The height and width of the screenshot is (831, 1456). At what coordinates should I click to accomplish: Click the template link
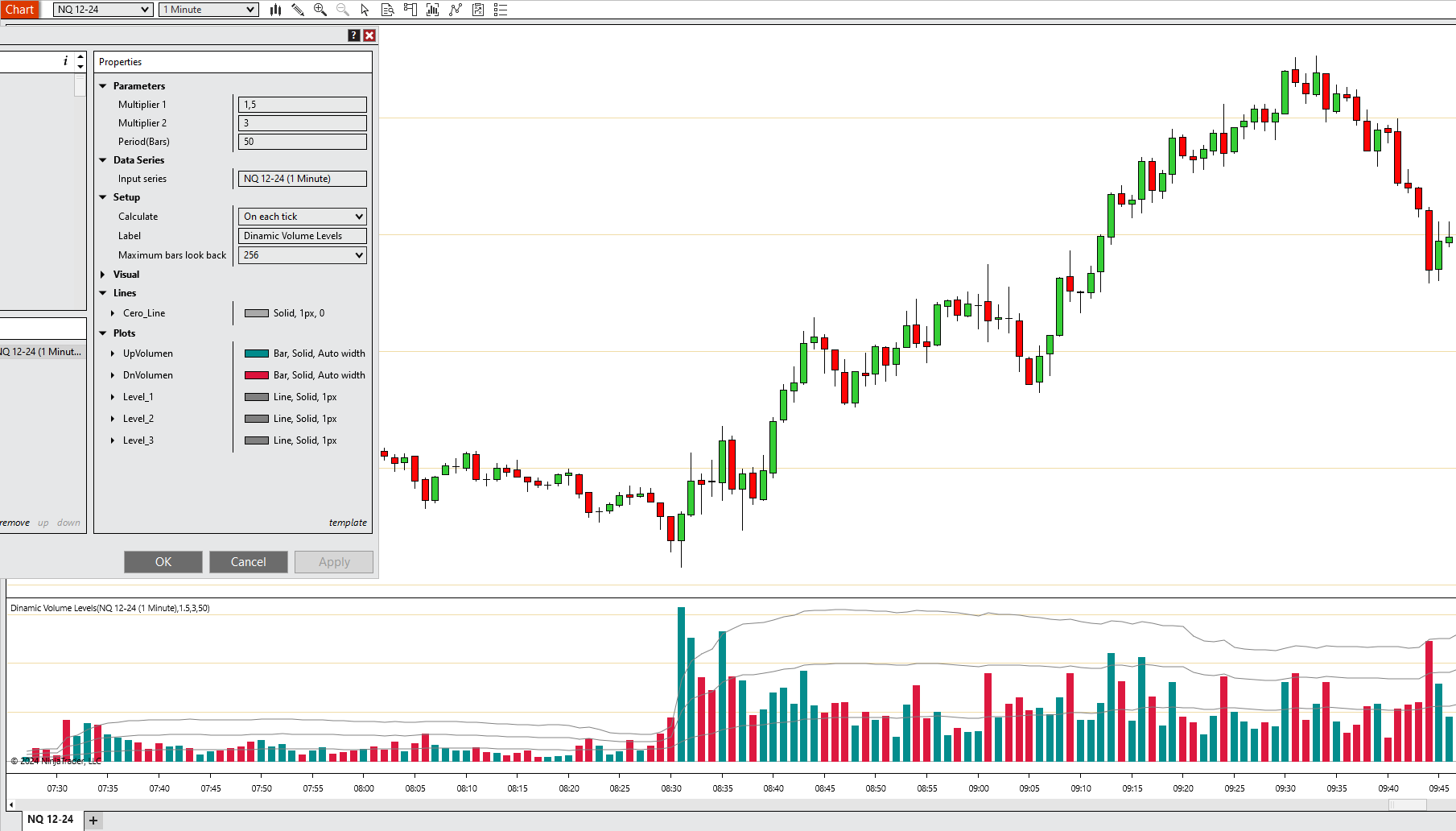349,522
